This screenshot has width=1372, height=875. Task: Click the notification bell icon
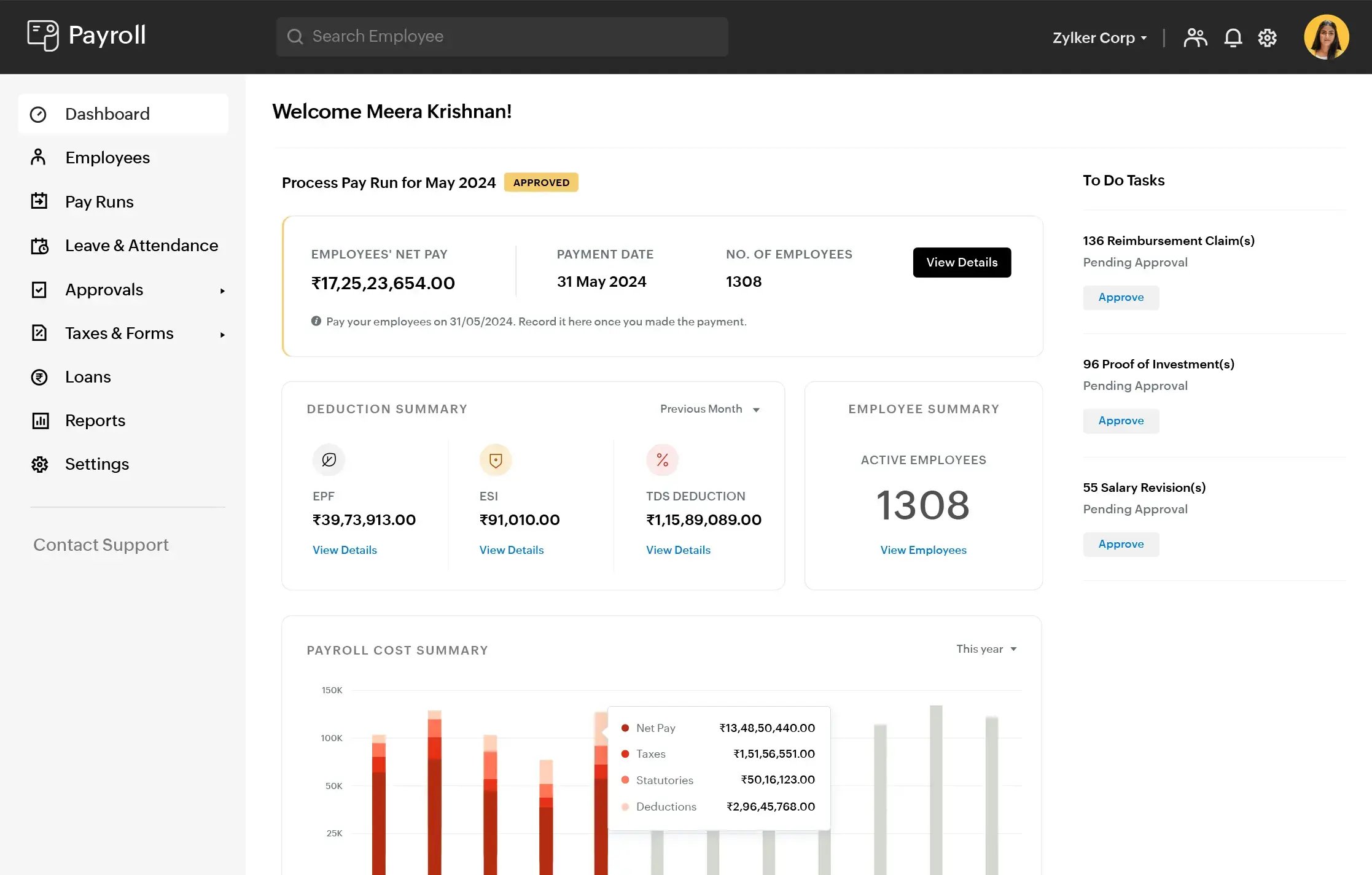1233,37
